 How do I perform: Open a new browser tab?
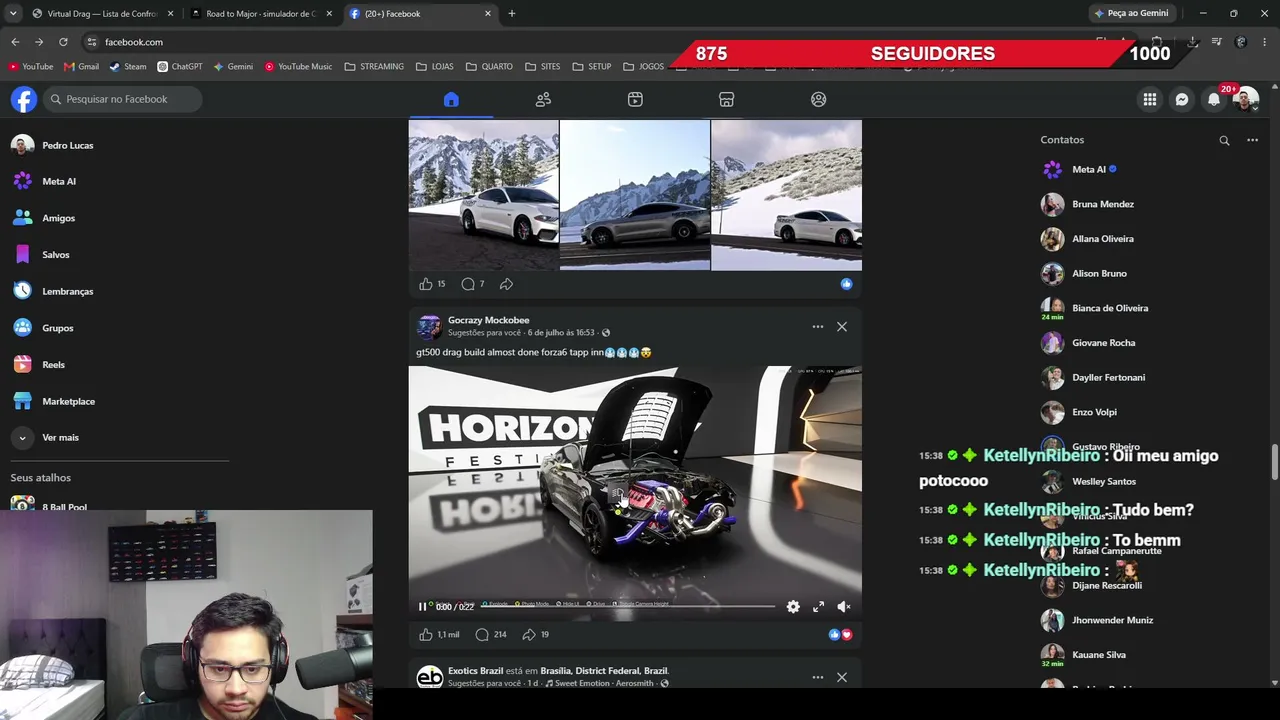(512, 14)
